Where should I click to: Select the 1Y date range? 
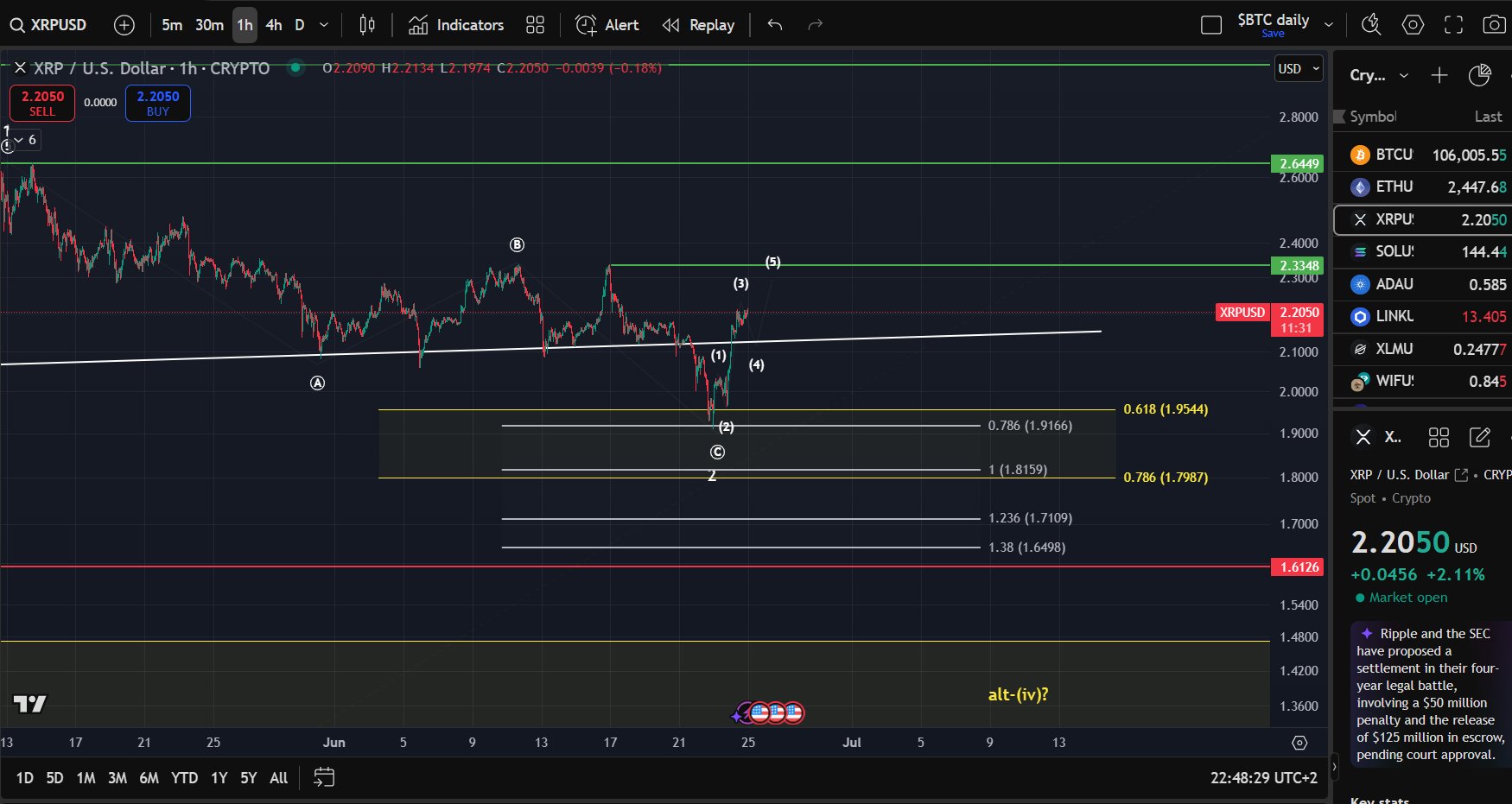pos(219,778)
